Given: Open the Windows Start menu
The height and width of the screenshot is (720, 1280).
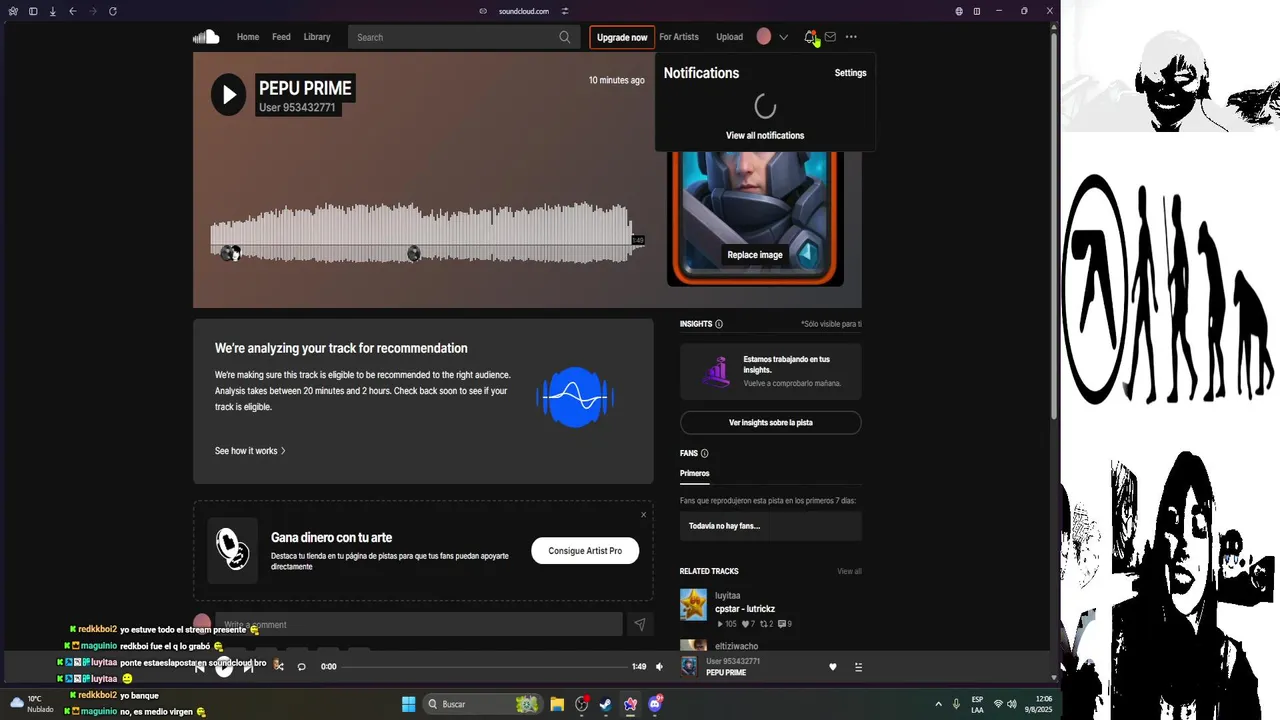Looking at the screenshot, I should (x=409, y=704).
